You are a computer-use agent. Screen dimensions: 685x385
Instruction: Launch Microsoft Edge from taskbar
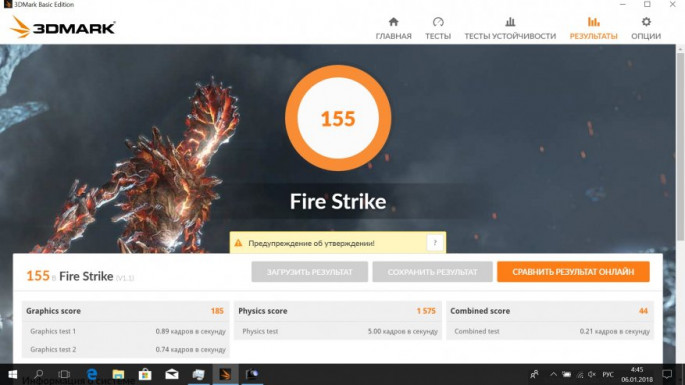tap(92, 375)
